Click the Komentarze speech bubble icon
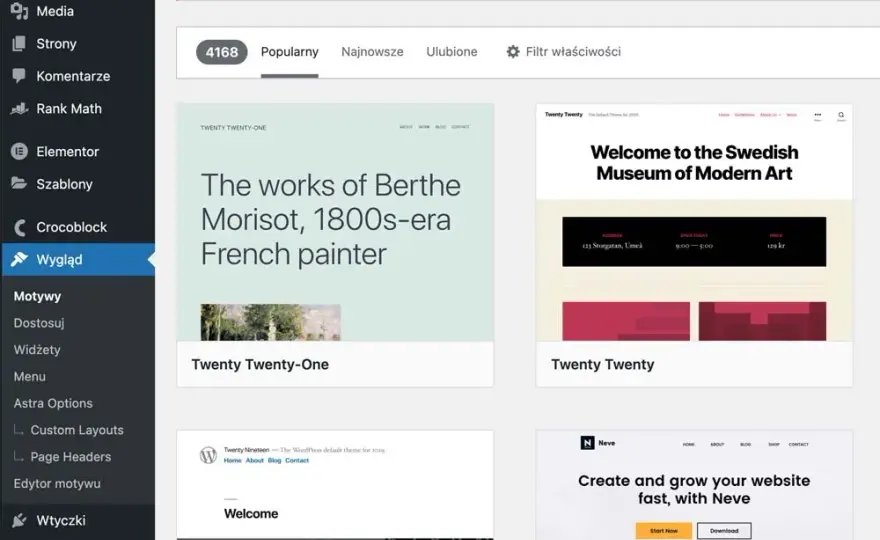The width and height of the screenshot is (880, 540). click(x=19, y=75)
